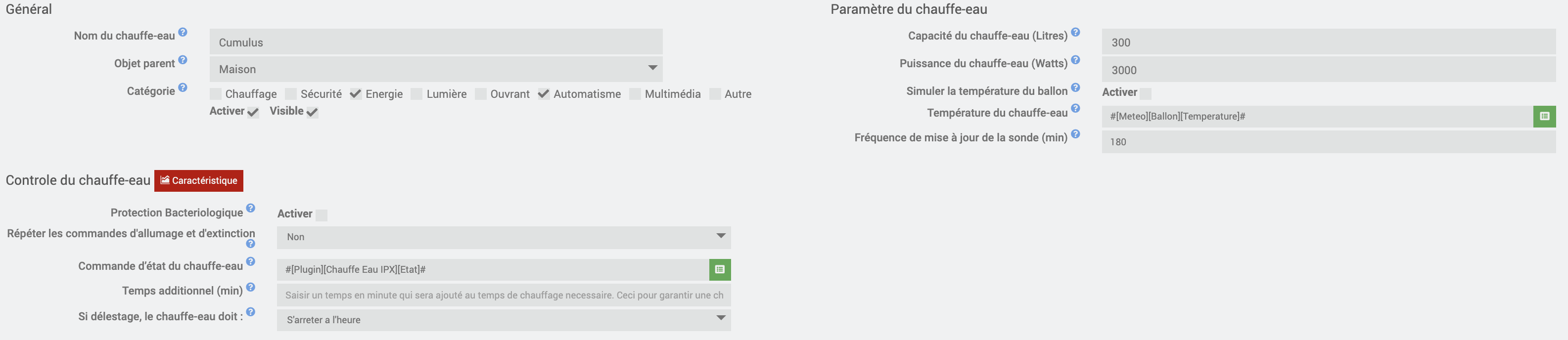Uncheck the Energie category checkbox
The width and height of the screenshot is (1568, 340).
tap(356, 94)
